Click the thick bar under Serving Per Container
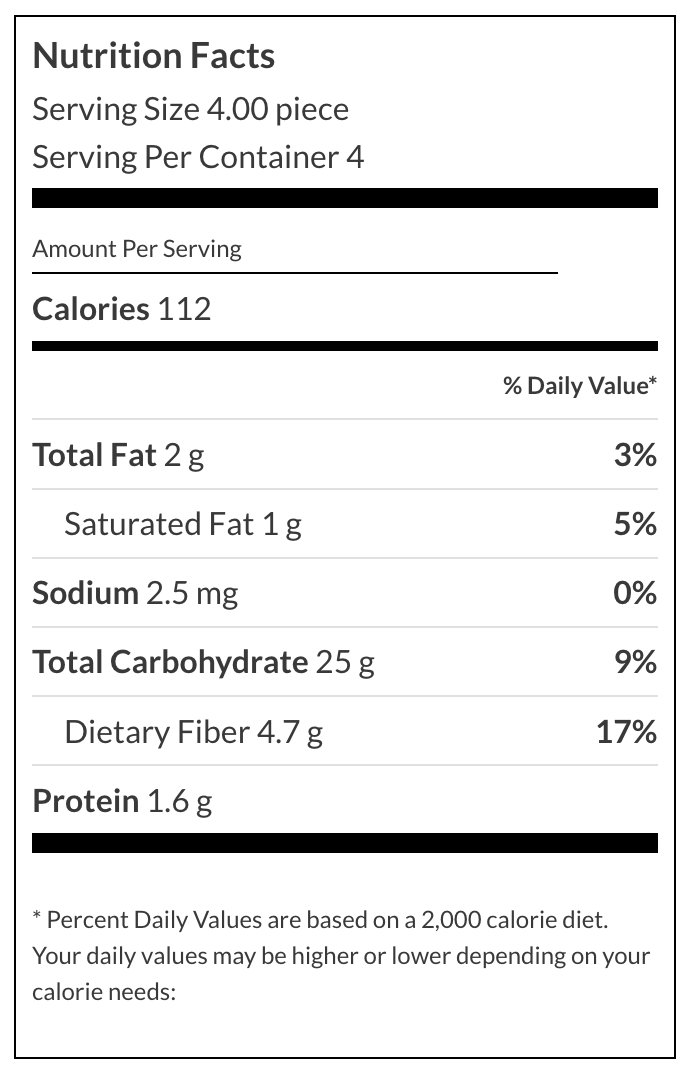 click(x=345, y=198)
